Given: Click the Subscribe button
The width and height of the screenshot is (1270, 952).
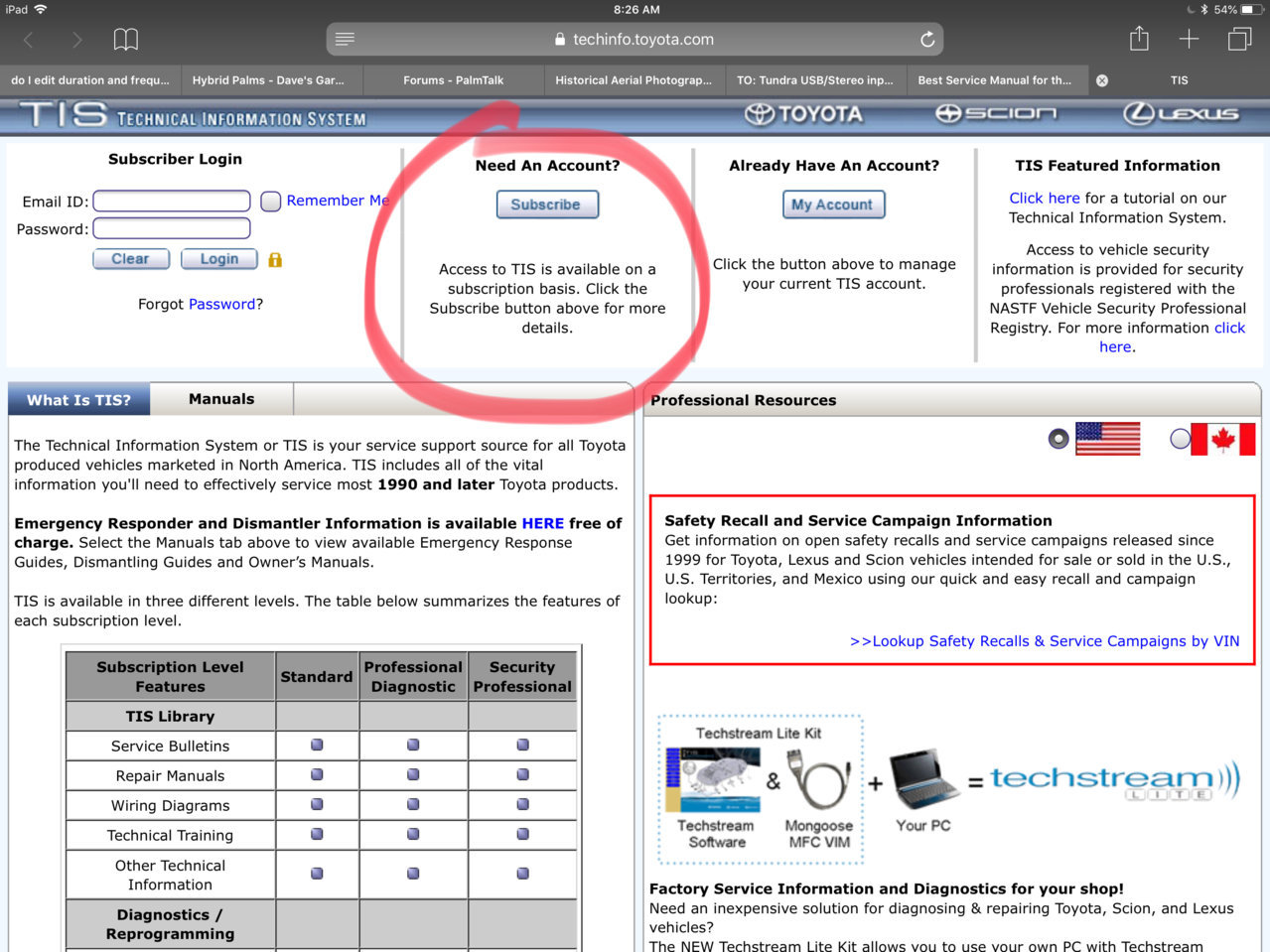Looking at the screenshot, I should pos(547,204).
